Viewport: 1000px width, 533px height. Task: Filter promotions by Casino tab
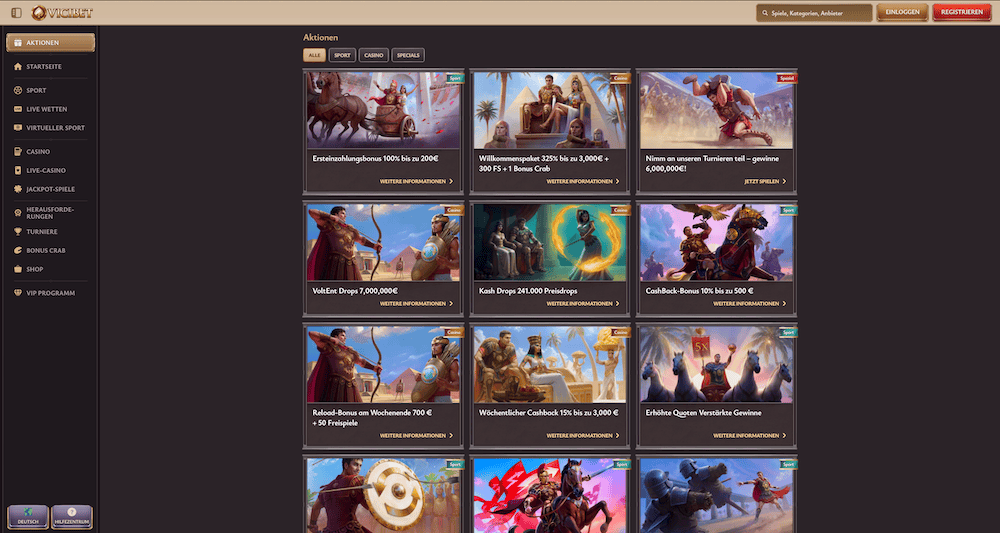pyautogui.click(x=373, y=56)
